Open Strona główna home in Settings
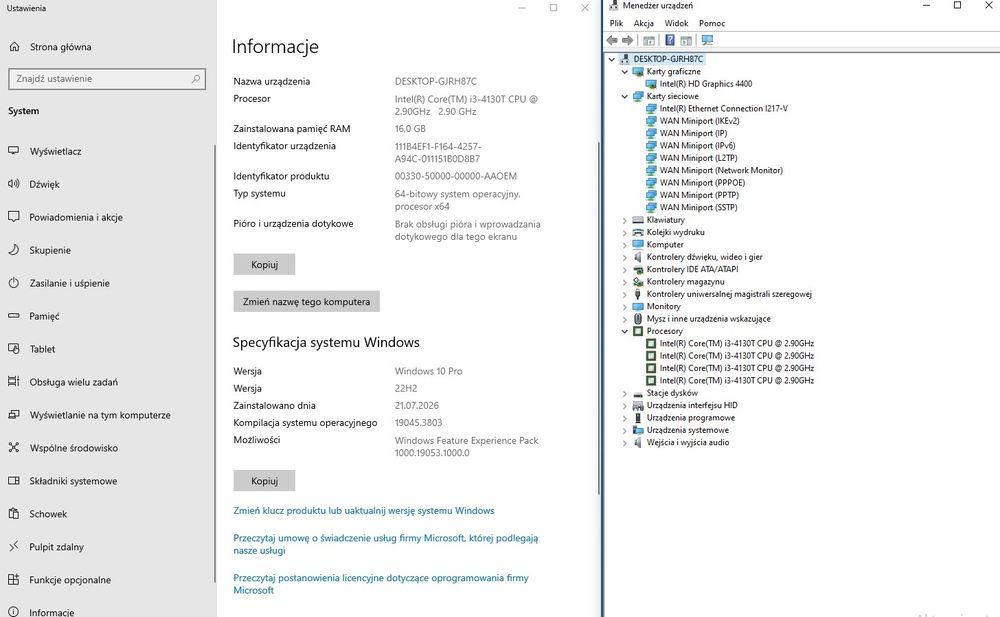Screen dimensions: 1000x617 [61, 47]
